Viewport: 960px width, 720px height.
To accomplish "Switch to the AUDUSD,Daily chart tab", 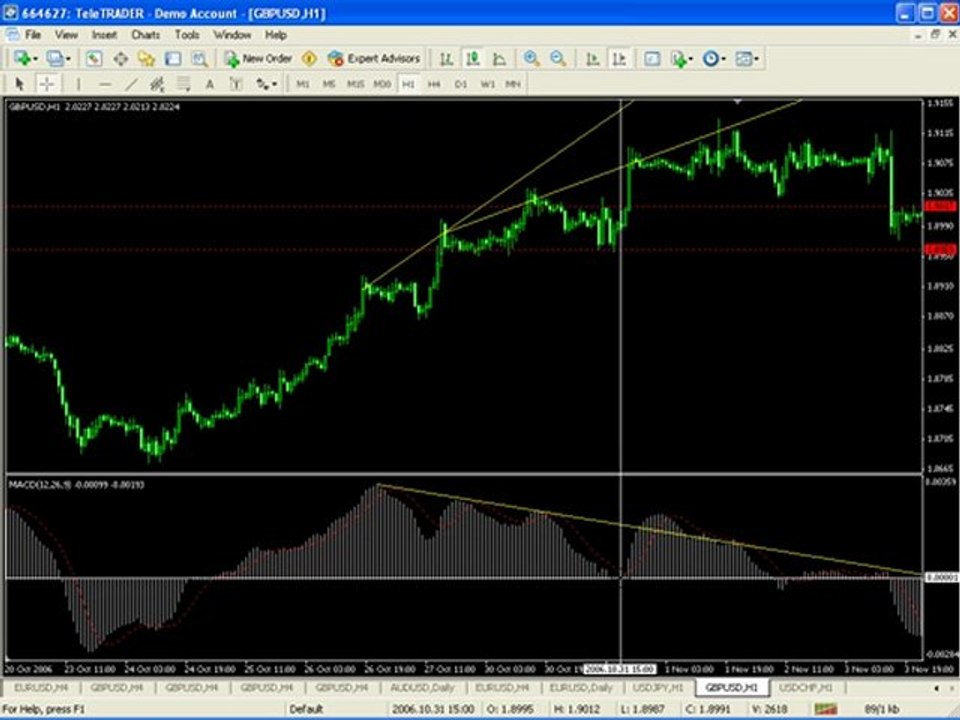I will click(422, 688).
